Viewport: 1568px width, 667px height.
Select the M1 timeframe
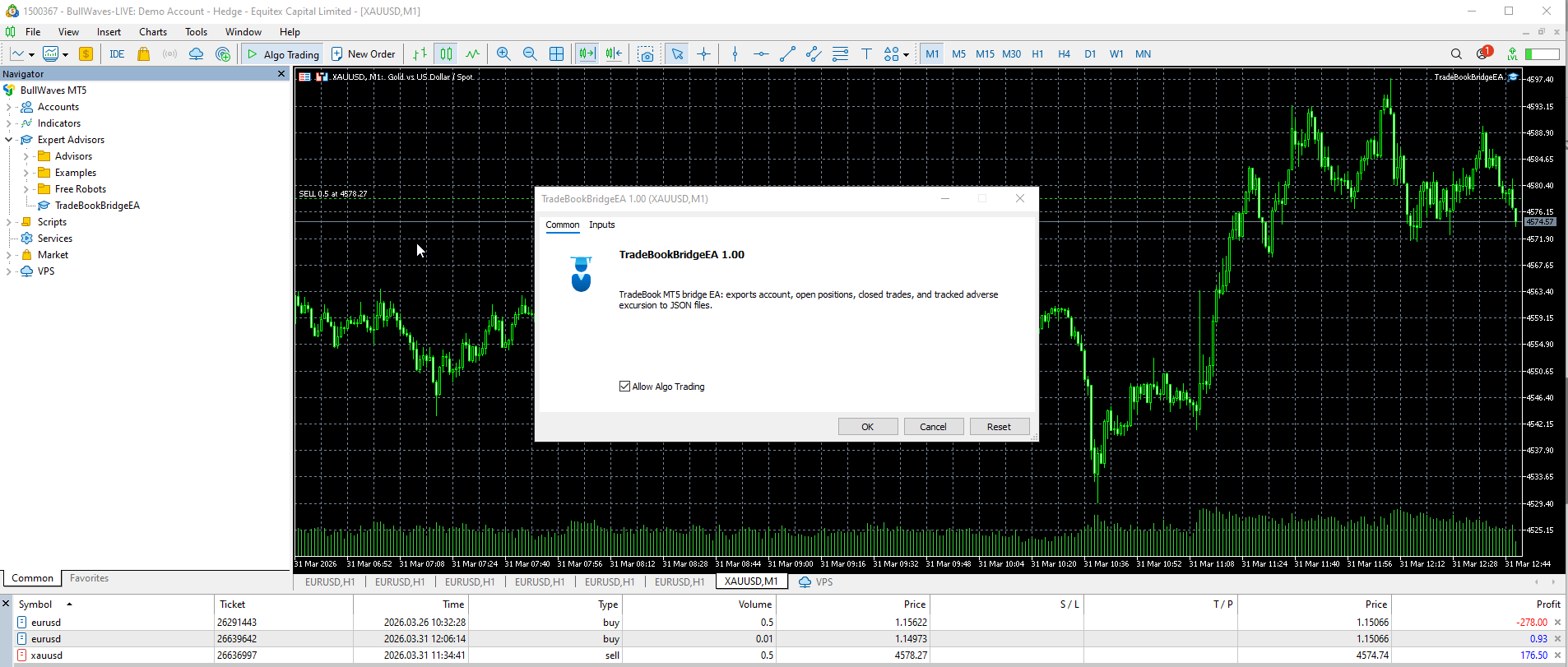[x=932, y=54]
